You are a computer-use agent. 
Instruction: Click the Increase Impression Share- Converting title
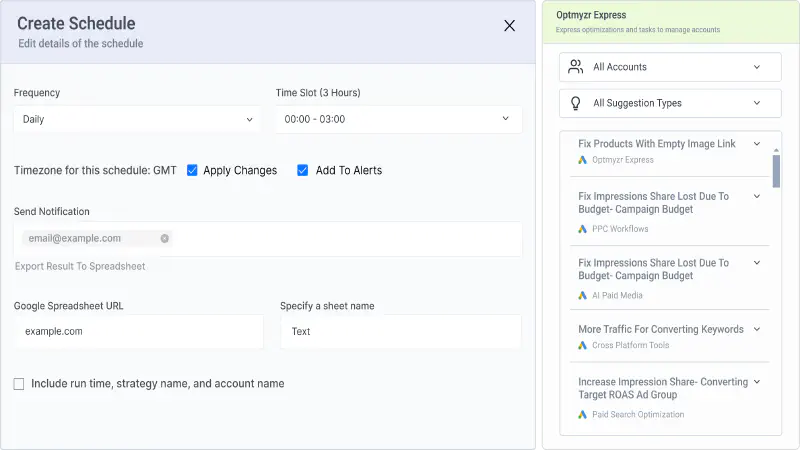pyautogui.click(x=663, y=388)
